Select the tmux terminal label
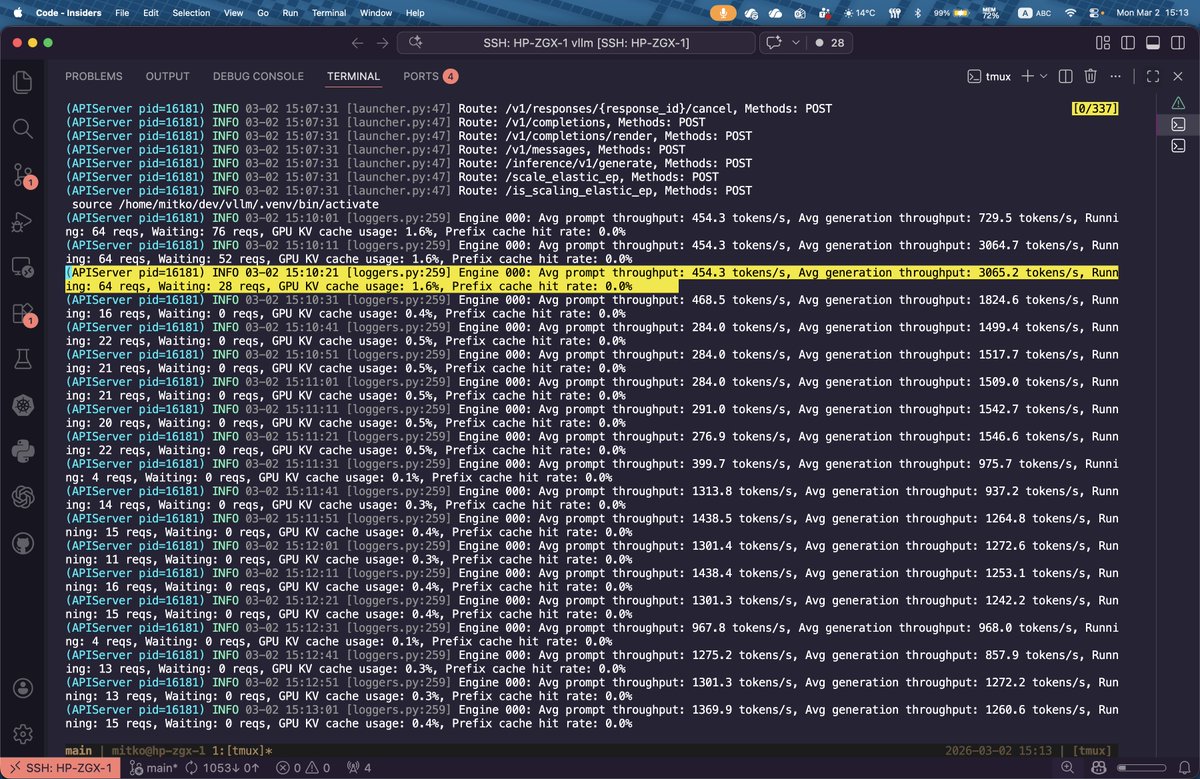The width and height of the screenshot is (1200, 779). pos(989,76)
